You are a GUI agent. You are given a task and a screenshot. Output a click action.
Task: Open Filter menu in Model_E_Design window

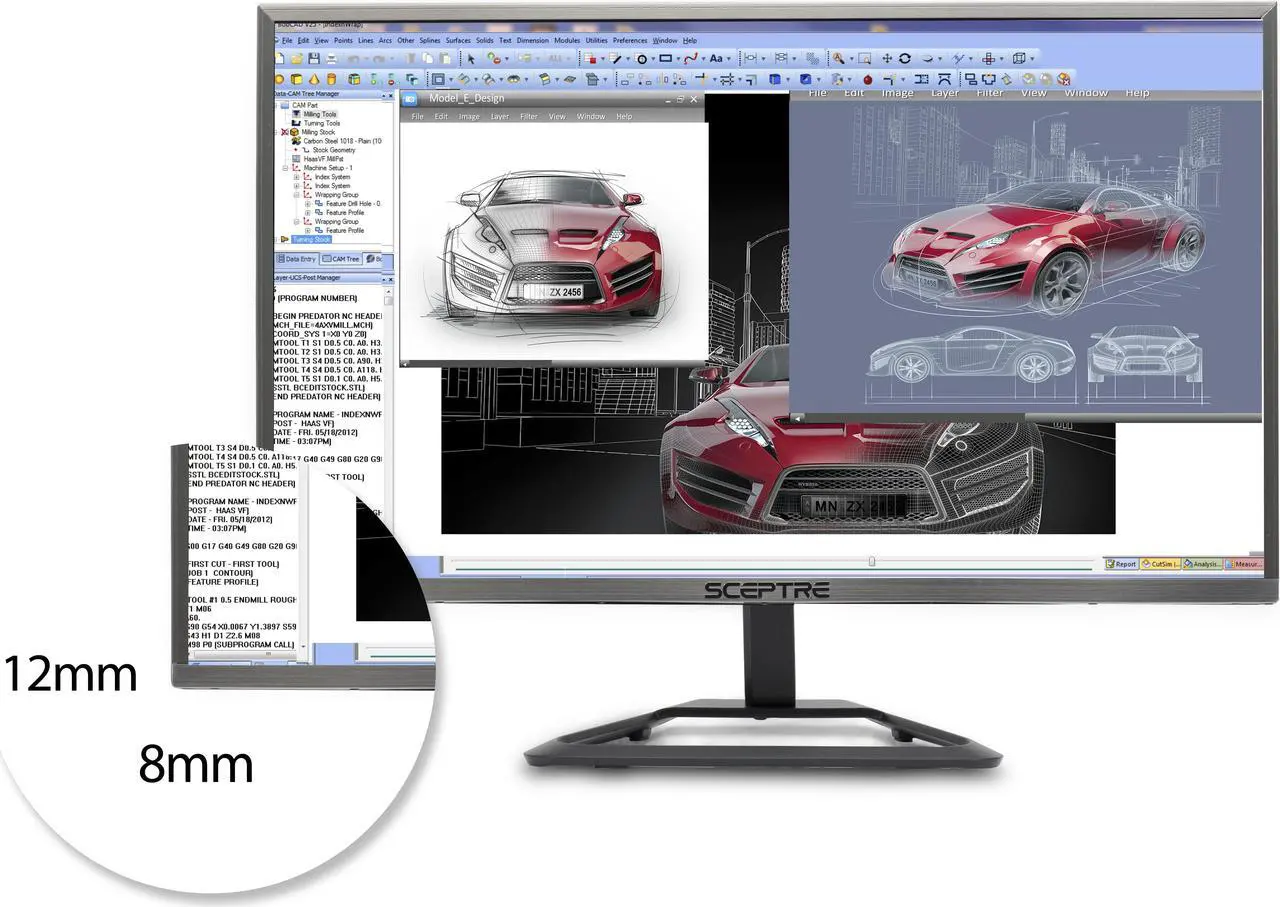(x=529, y=116)
